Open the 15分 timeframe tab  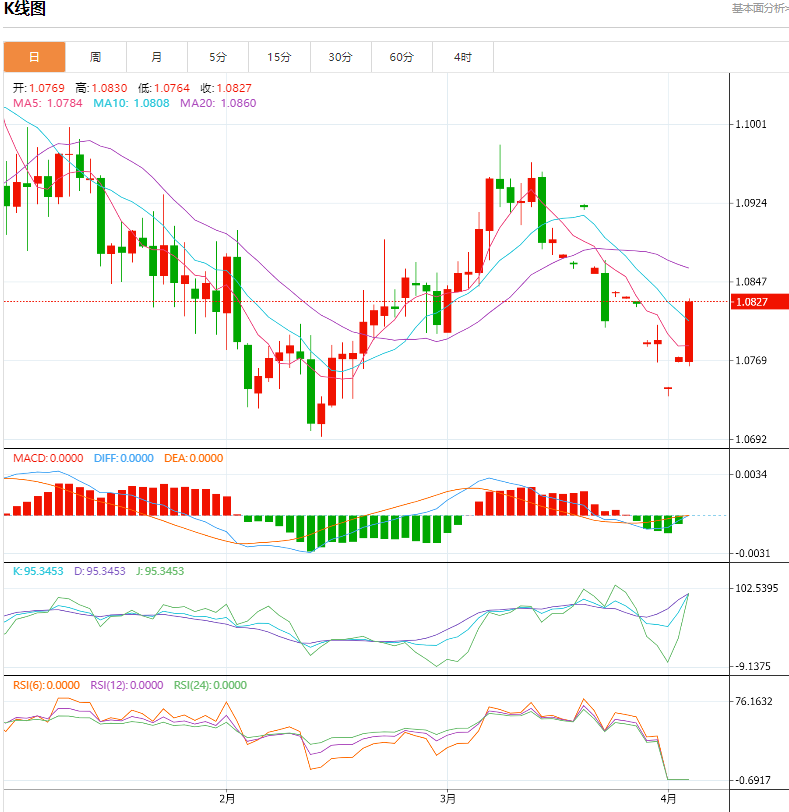(x=279, y=57)
